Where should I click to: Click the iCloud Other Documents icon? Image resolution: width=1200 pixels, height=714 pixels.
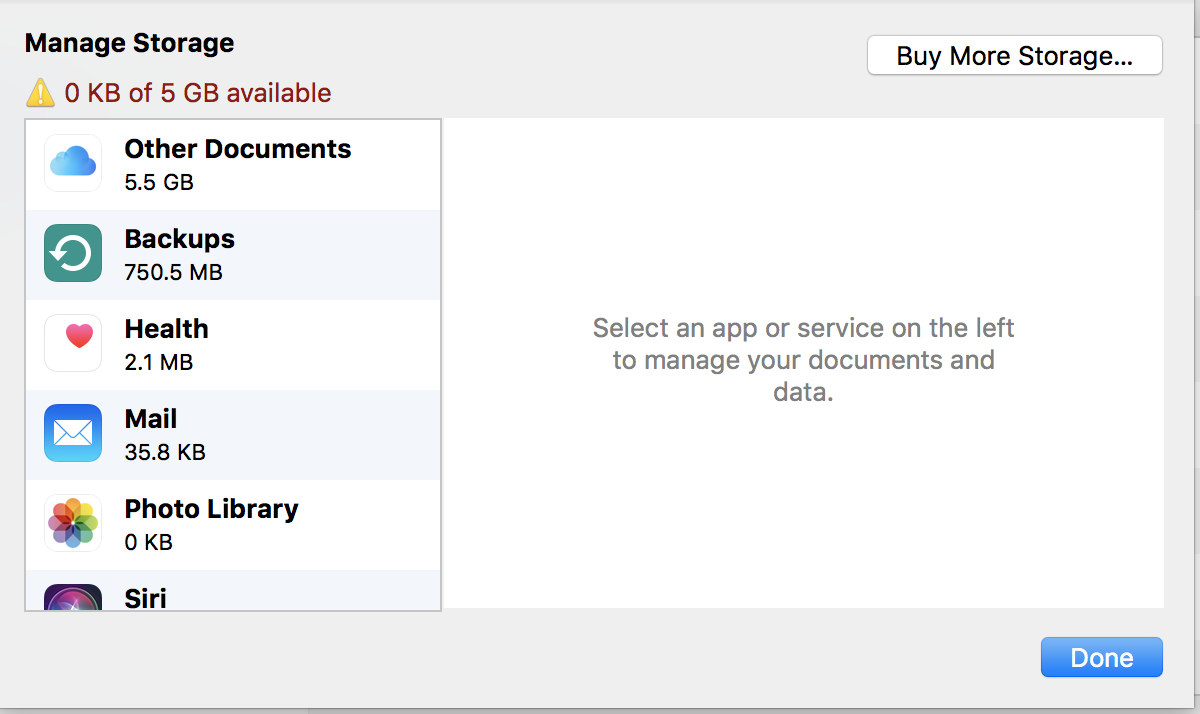click(x=73, y=163)
